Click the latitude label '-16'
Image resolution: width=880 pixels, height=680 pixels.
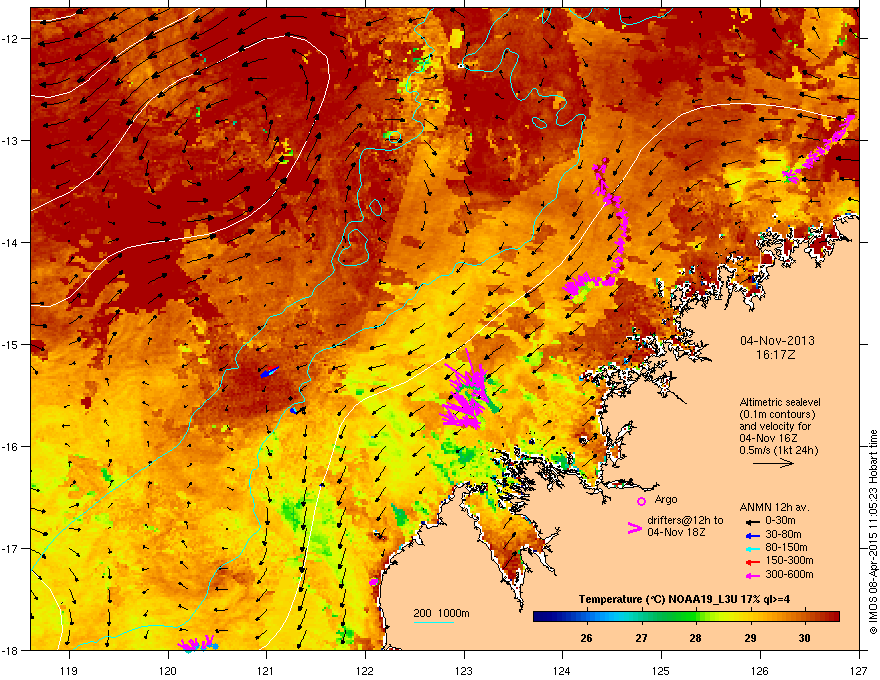[x=11, y=447]
